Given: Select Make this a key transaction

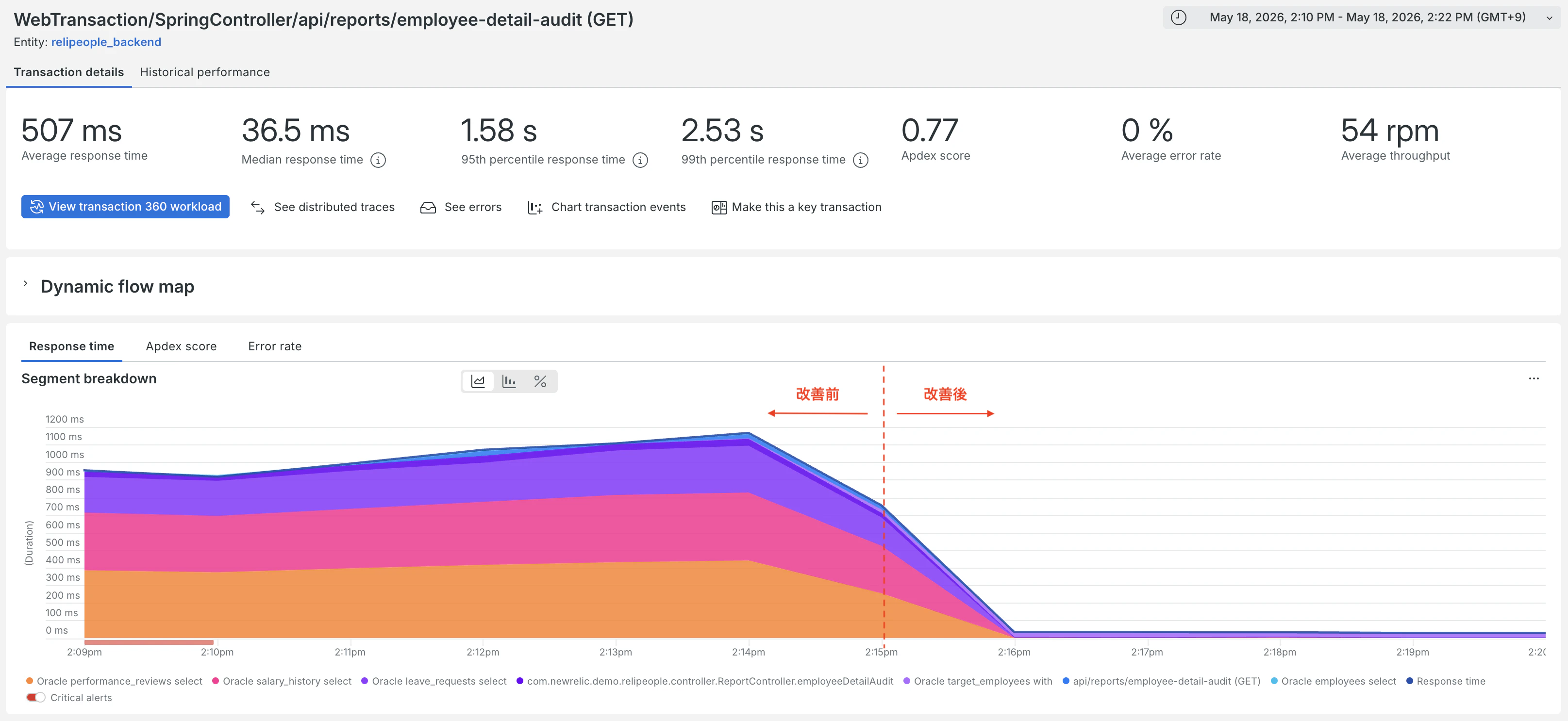Looking at the screenshot, I should [806, 208].
